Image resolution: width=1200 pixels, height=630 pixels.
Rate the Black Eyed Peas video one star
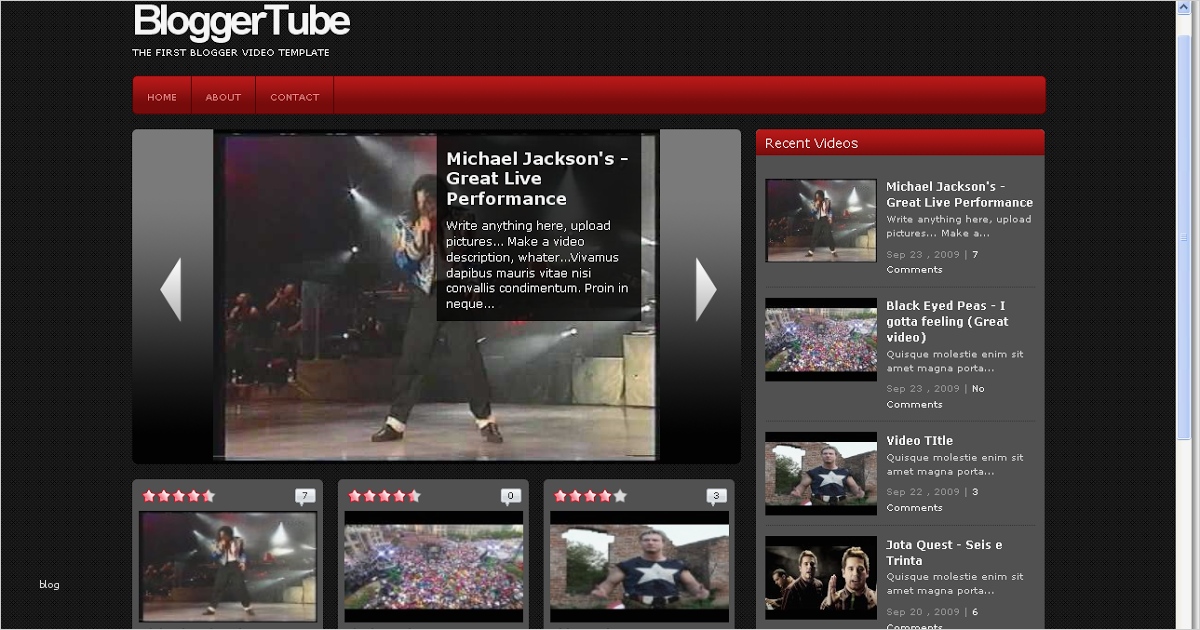[356, 494]
